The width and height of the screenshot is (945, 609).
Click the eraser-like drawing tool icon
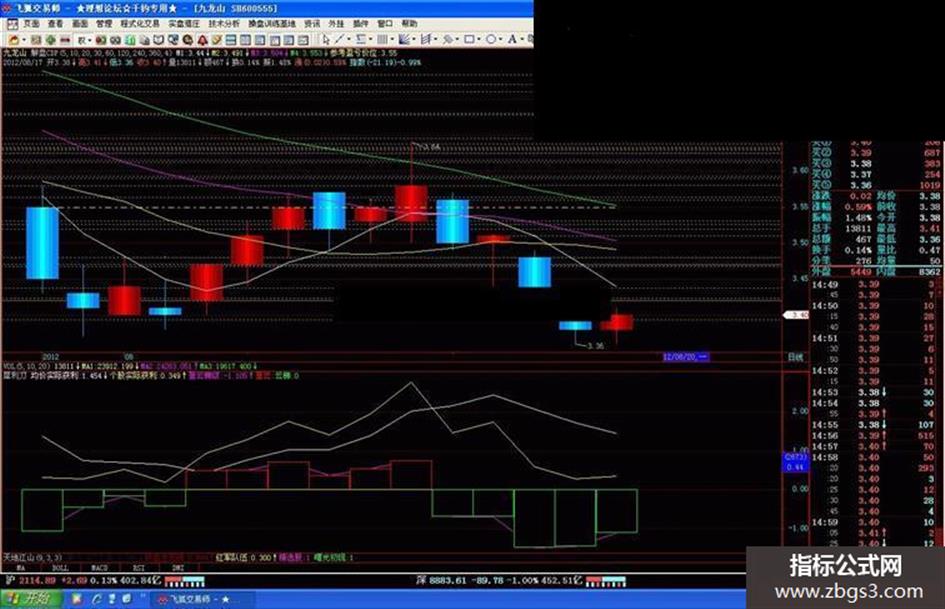point(448,40)
